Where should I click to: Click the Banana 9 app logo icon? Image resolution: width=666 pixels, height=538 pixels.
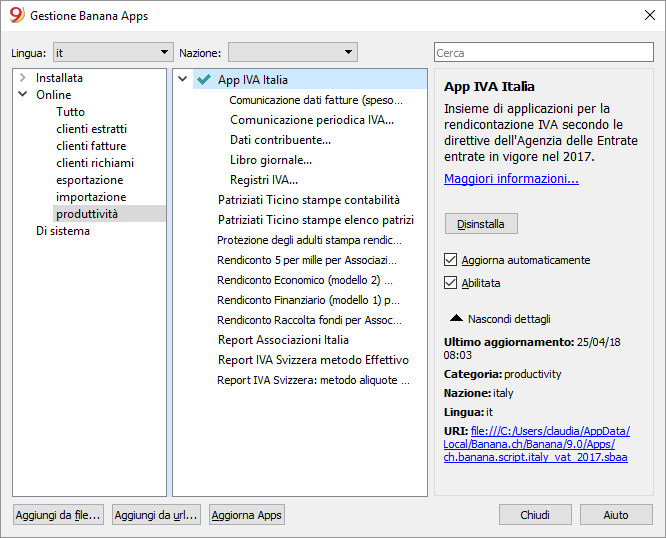point(17,15)
